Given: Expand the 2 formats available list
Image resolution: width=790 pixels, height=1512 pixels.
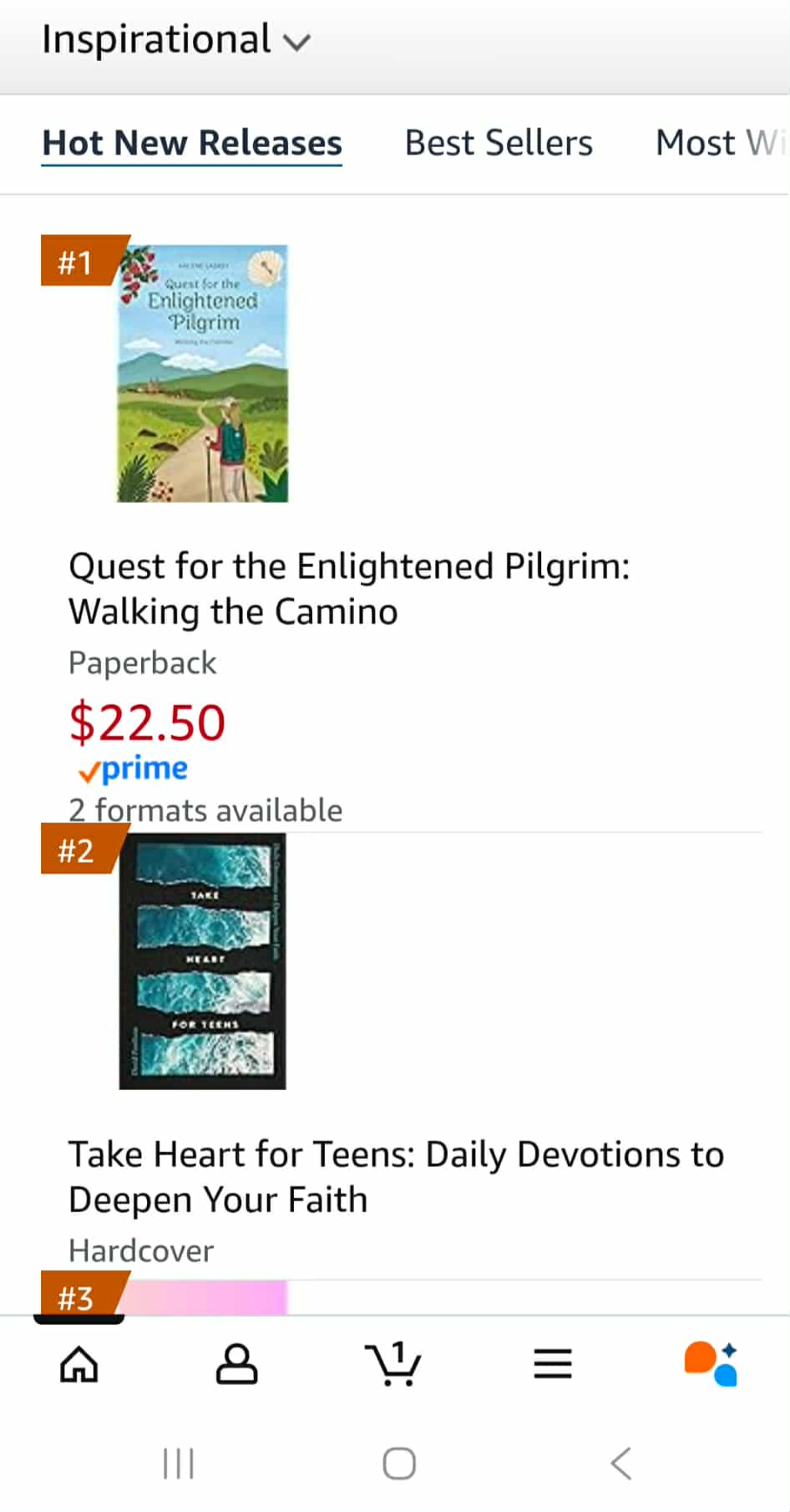Looking at the screenshot, I should (205, 809).
